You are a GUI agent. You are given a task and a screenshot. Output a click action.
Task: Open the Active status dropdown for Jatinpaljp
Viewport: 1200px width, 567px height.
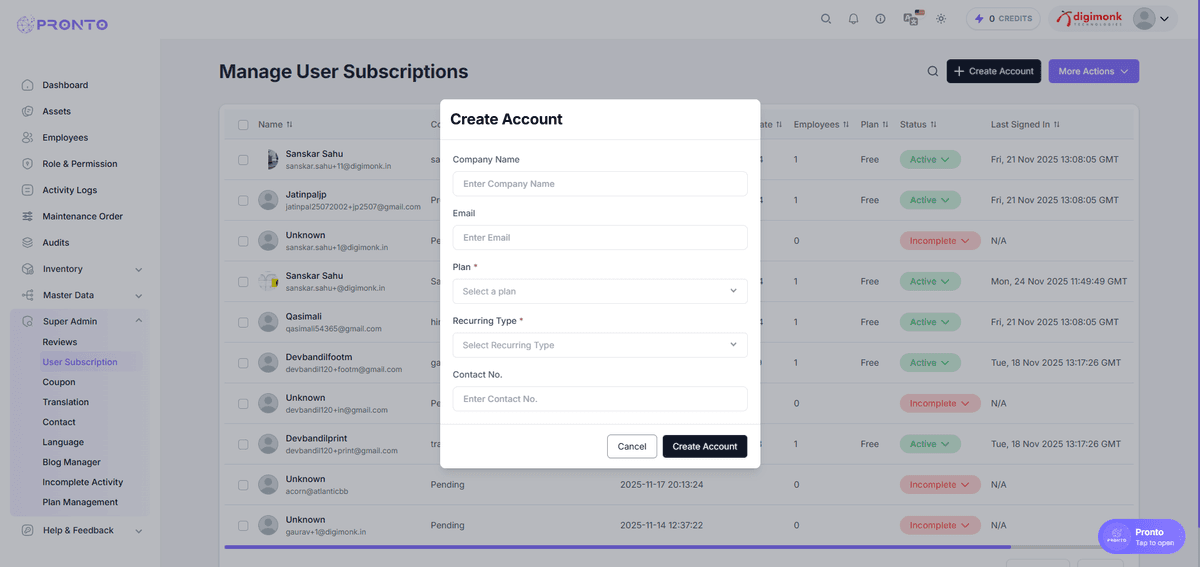pyautogui.click(x=930, y=200)
